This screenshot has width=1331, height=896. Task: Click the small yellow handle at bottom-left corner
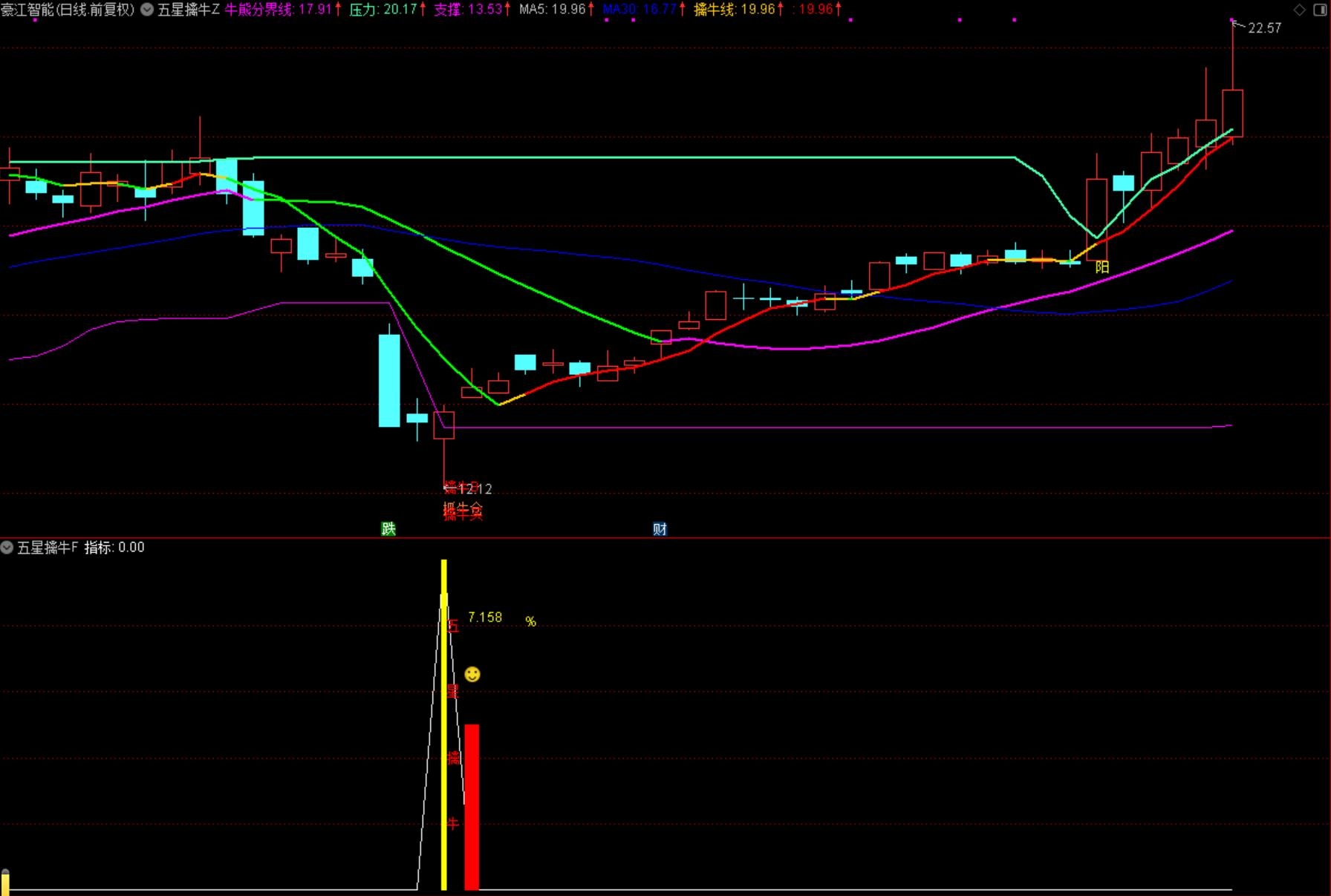[x=5, y=881]
